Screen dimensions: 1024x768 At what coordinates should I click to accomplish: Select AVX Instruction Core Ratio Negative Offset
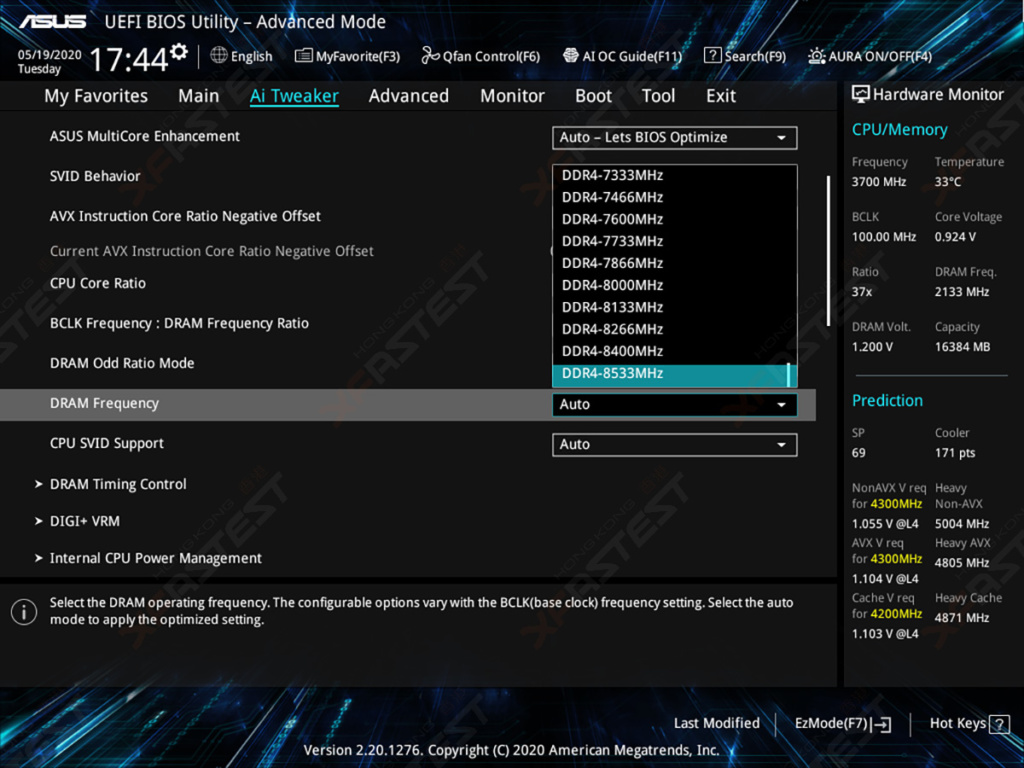coord(185,216)
